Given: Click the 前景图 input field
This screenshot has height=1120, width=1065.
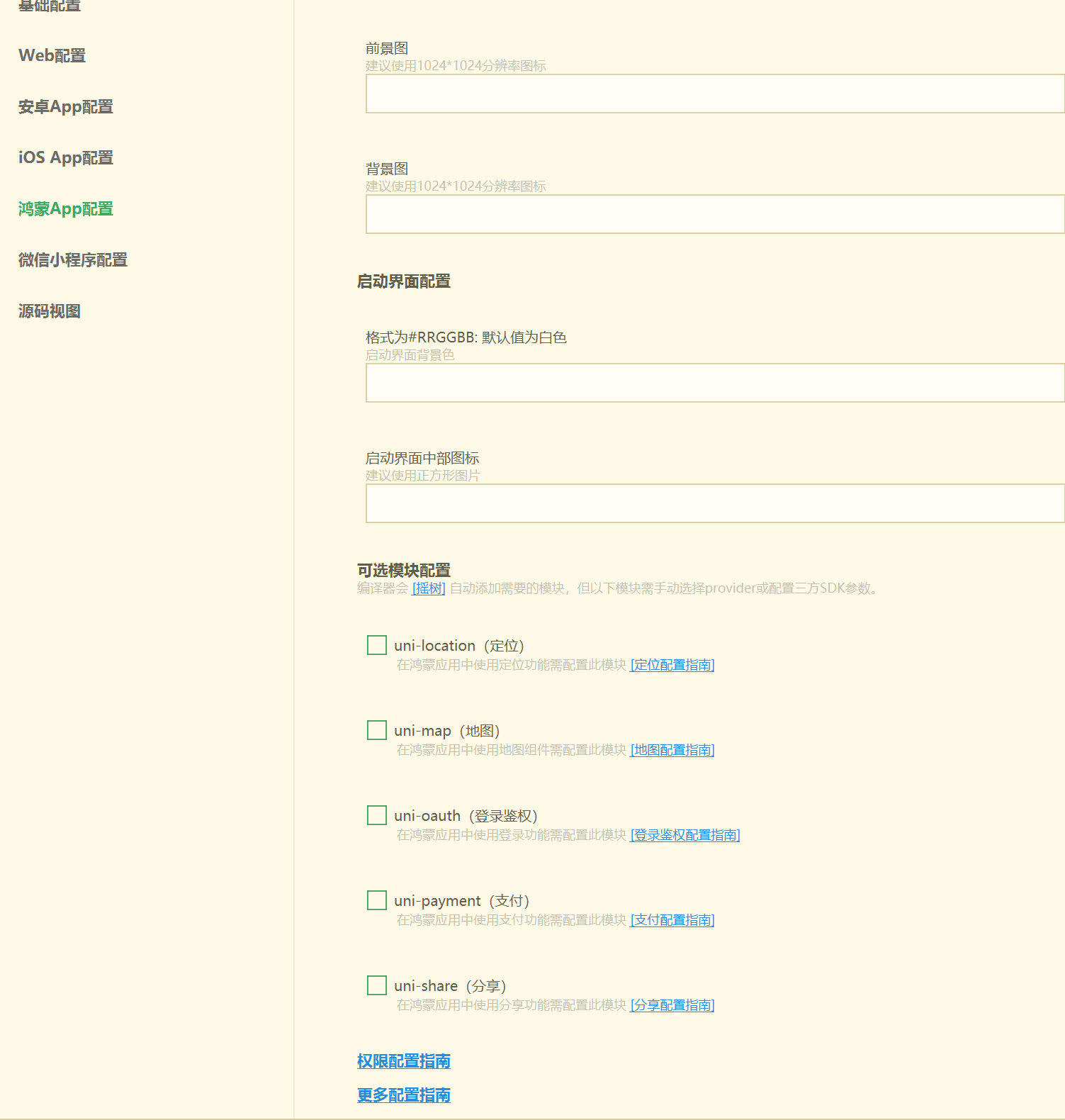Looking at the screenshot, I should pyautogui.click(x=714, y=94).
